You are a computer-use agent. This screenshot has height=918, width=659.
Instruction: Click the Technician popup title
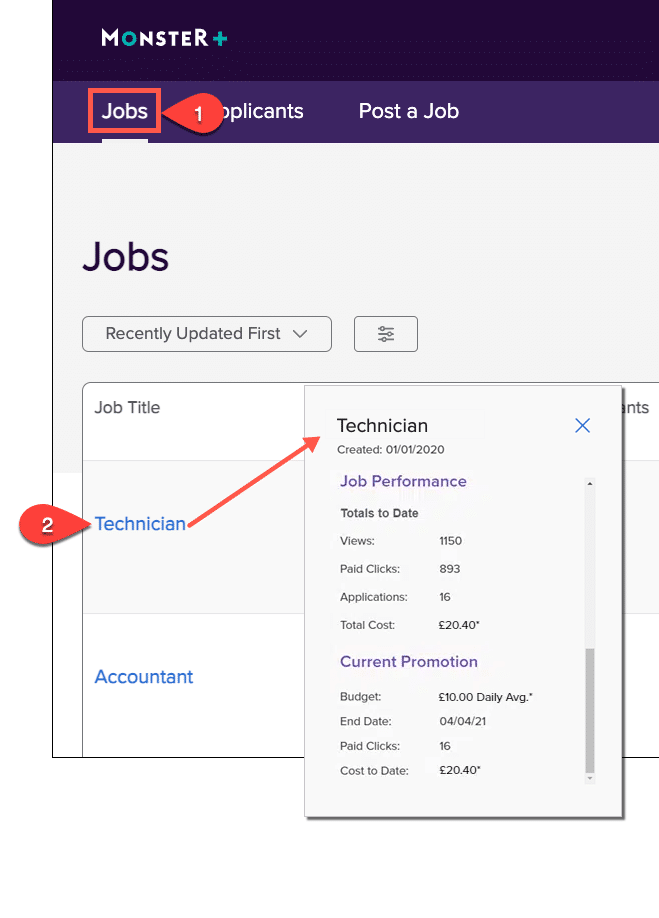coord(382,426)
